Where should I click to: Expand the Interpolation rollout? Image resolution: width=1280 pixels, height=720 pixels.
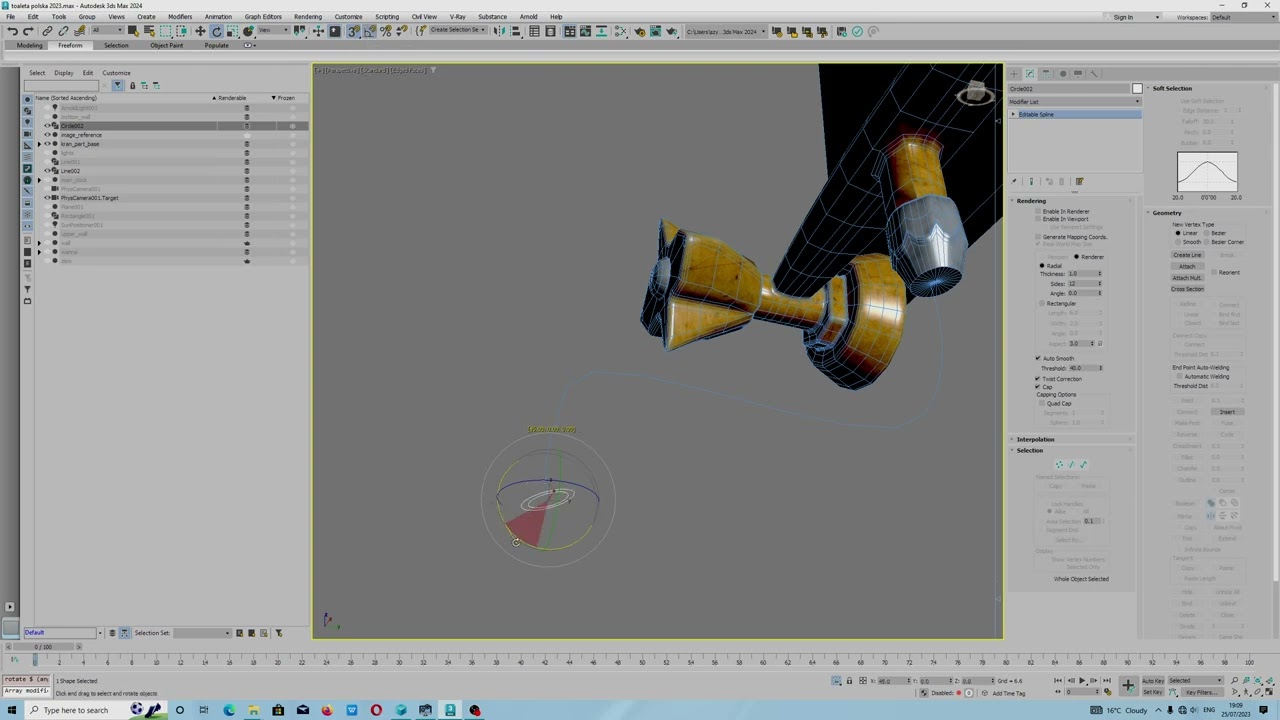[1035, 439]
